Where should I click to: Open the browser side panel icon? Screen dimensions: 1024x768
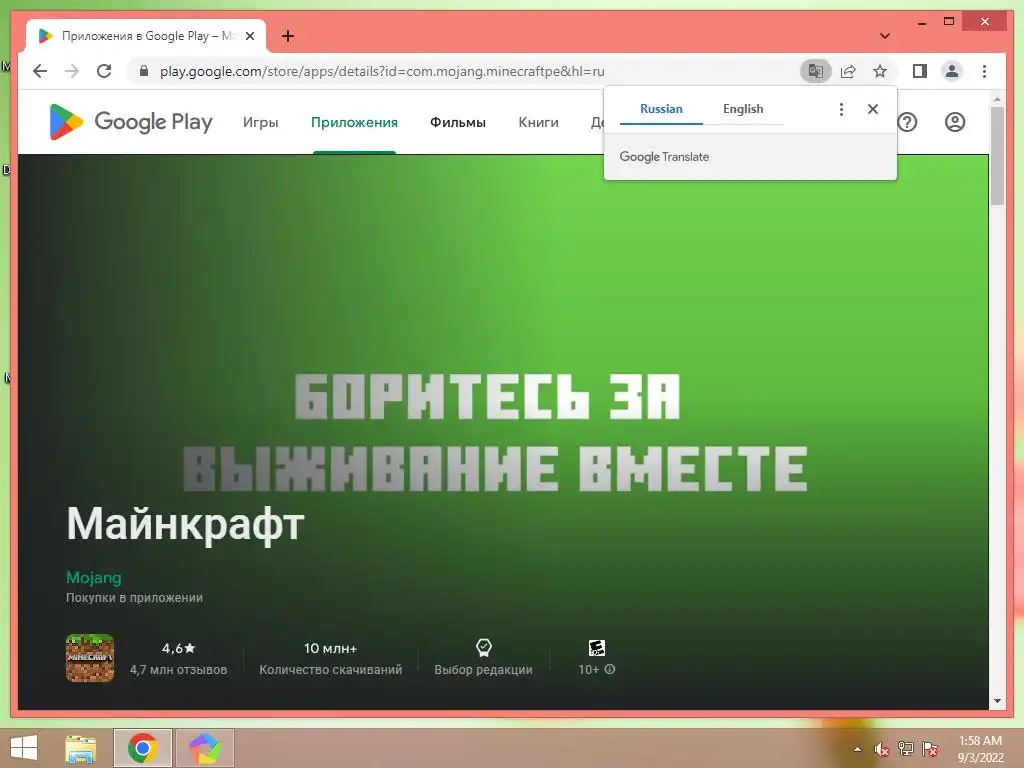[920, 71]
